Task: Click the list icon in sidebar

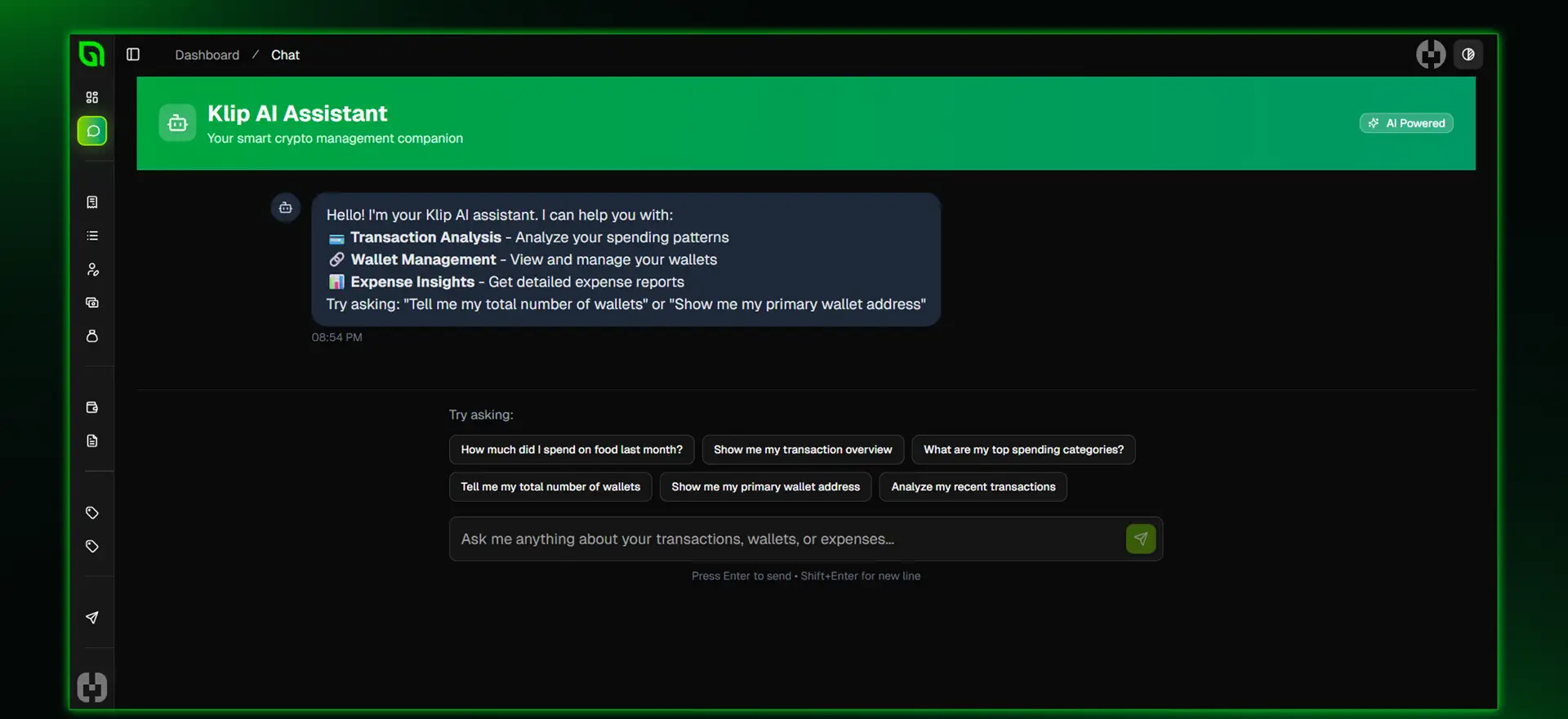Action: [92, 236]
